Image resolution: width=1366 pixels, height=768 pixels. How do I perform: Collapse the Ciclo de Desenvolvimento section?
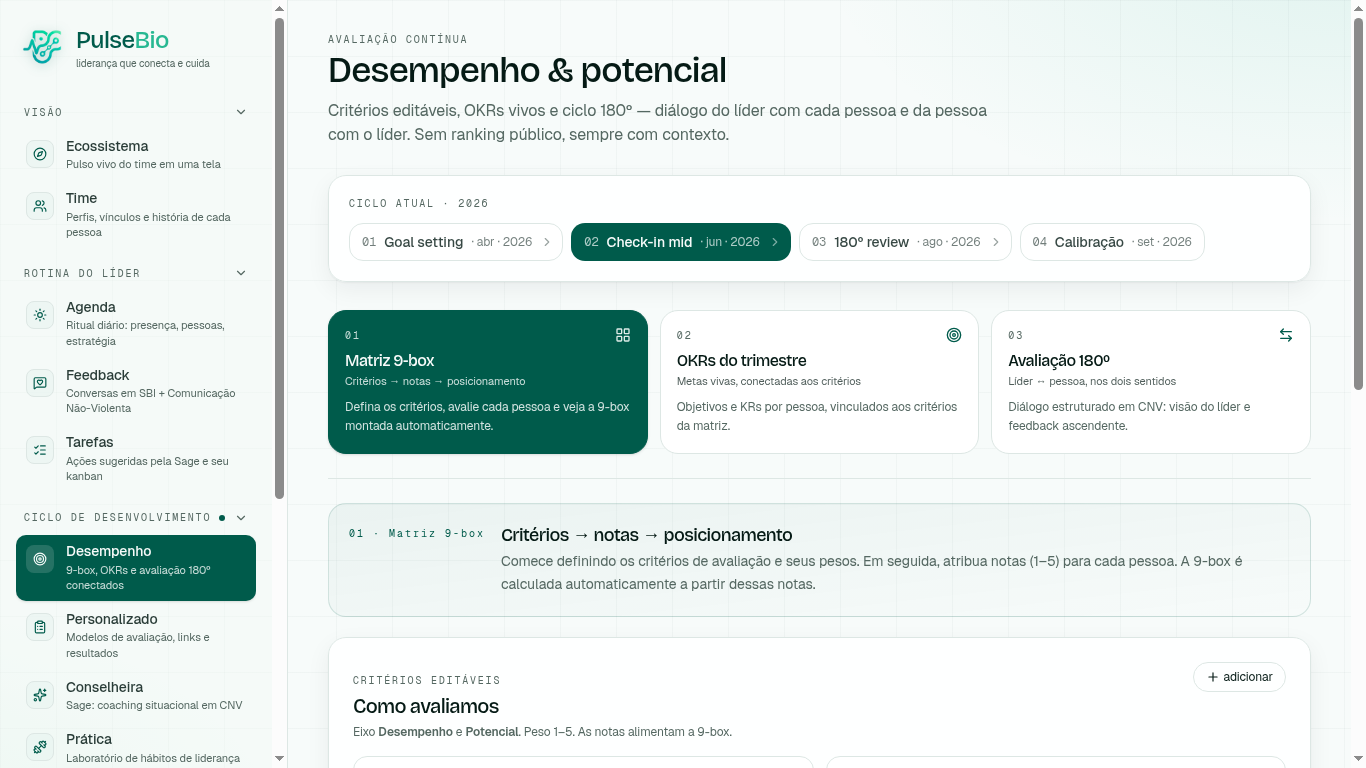click(241, 517)
